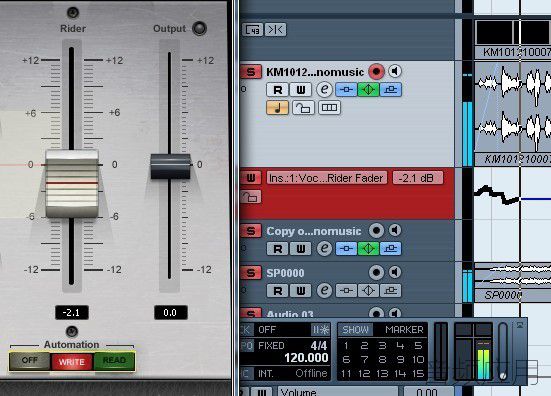The height and width of the screenshot is (396, 551).
Task: Set plugin Automation to WRITE
Action: point(72,362)
